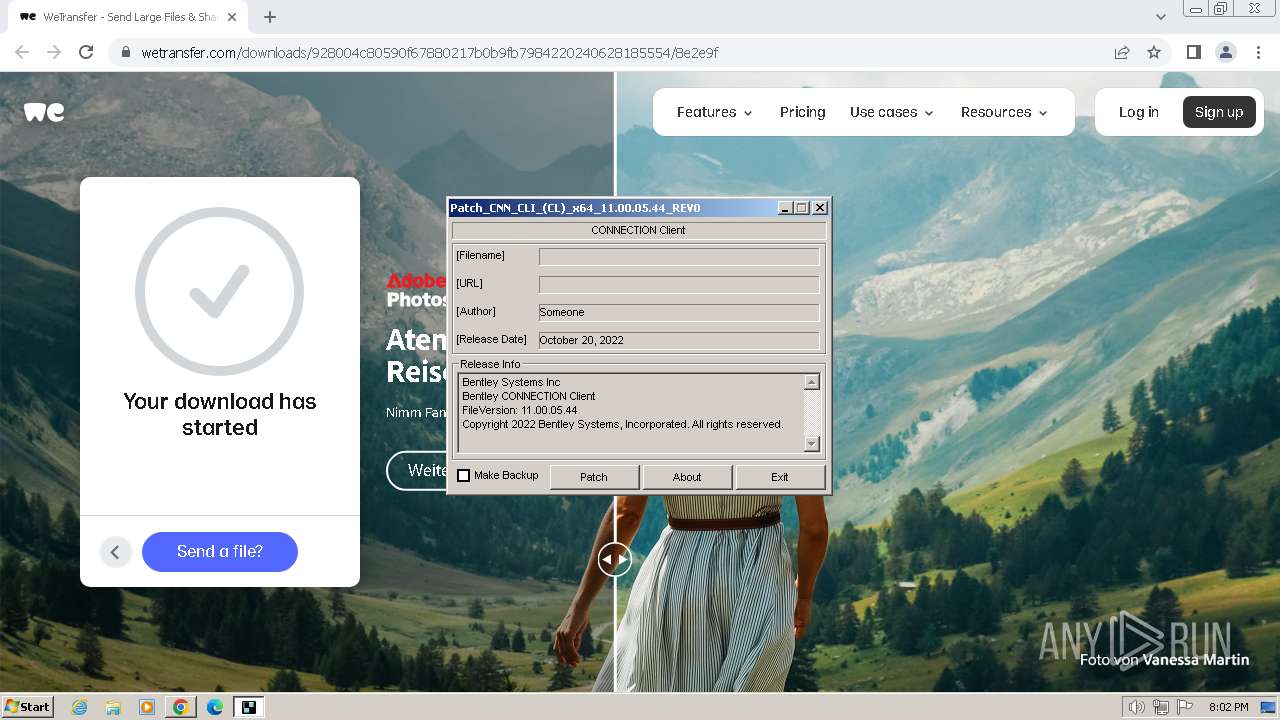Click Release Info scrollbar down arrow

pyautogui.click(x=812, y=444)
